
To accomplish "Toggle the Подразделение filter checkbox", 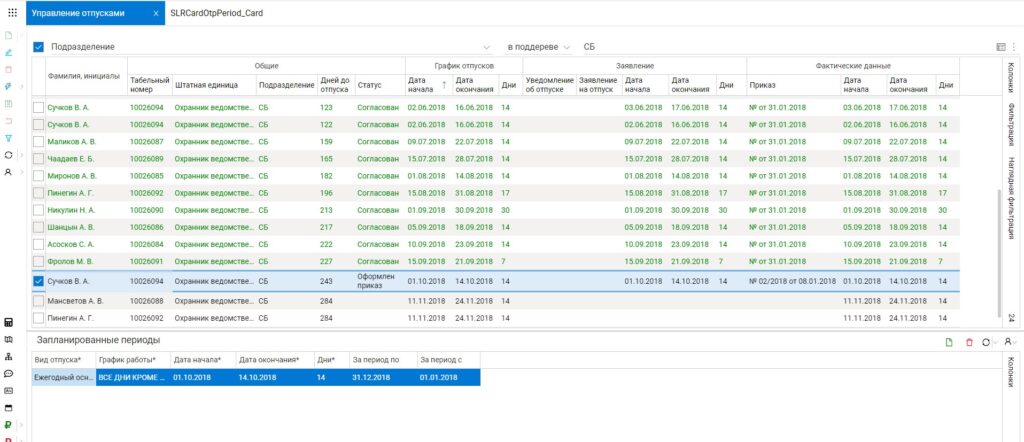I will tap(39, 47).
